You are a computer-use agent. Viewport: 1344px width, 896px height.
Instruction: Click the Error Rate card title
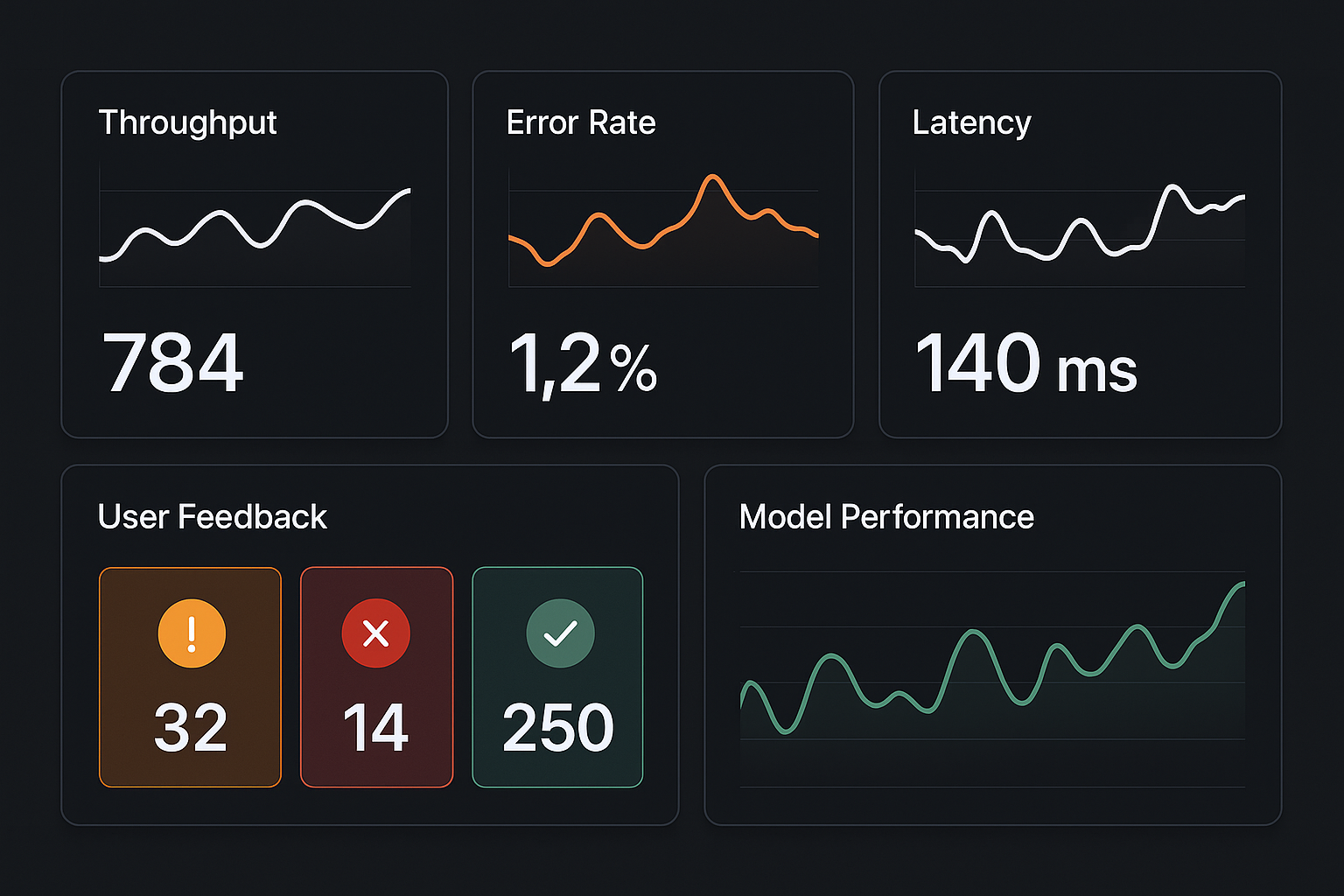tap(581, 122)
